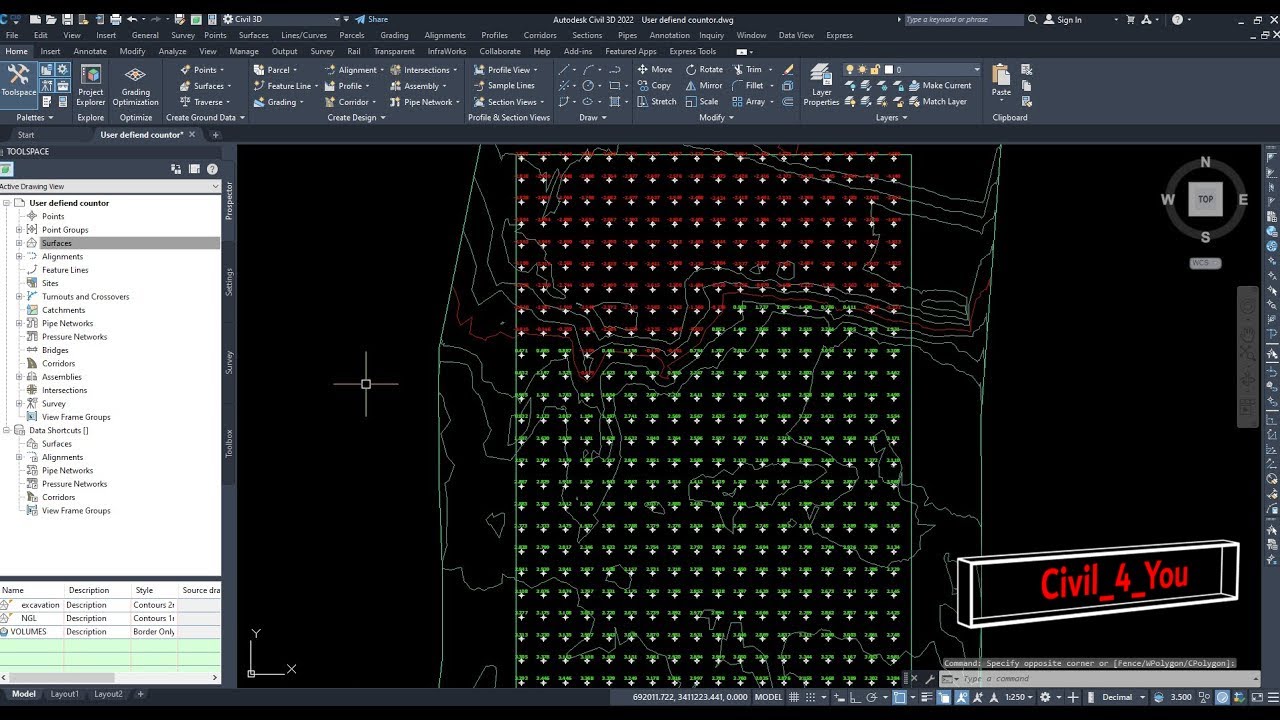The height and width of the screenshot is (720, 1280).
Task: Click the Match Layer button
Action: click(x=938, y=102)
